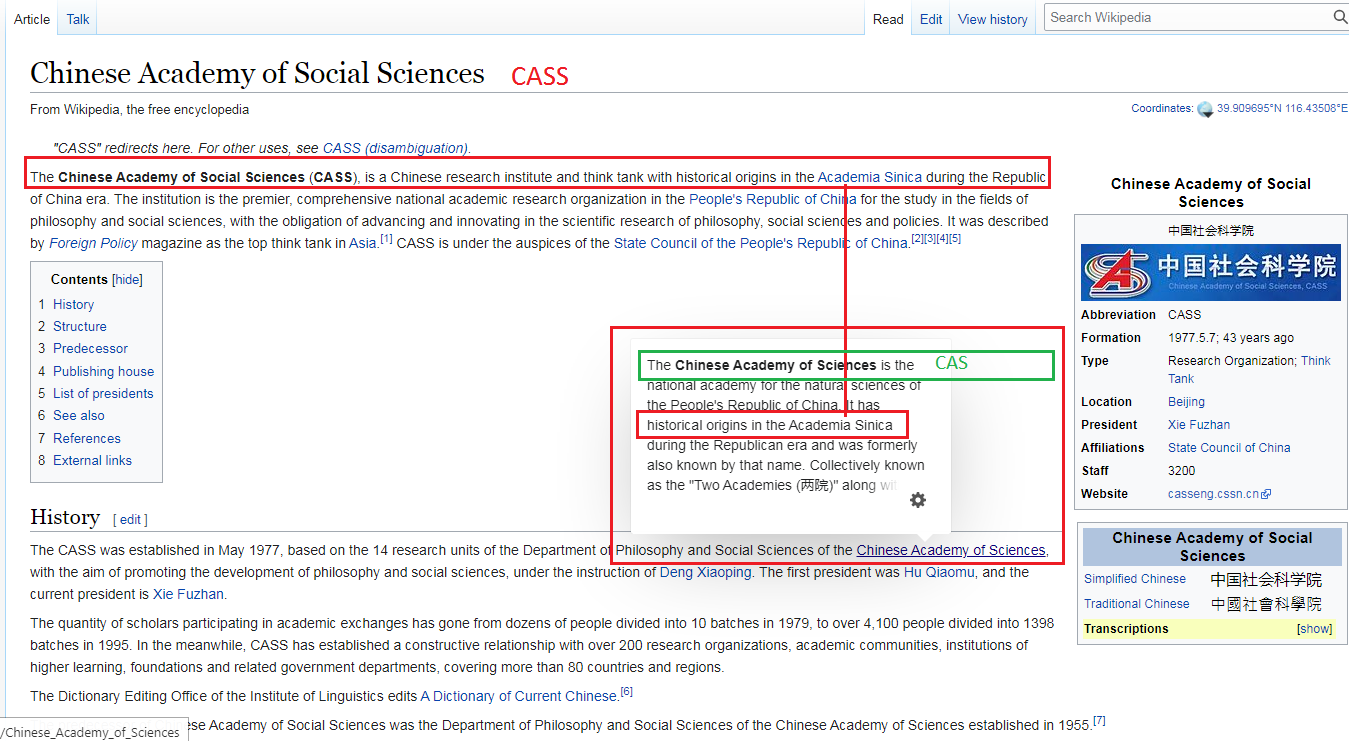
Task: Show the Transcriptions section
Action: 1314,629
